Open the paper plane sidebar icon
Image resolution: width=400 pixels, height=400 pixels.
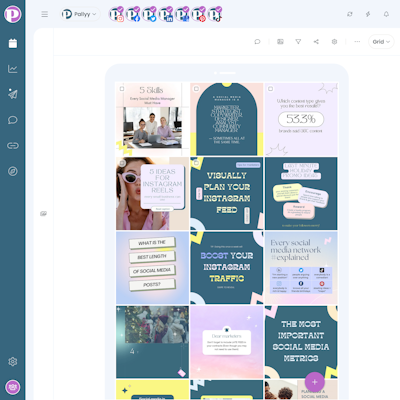[x=13, y=94]
